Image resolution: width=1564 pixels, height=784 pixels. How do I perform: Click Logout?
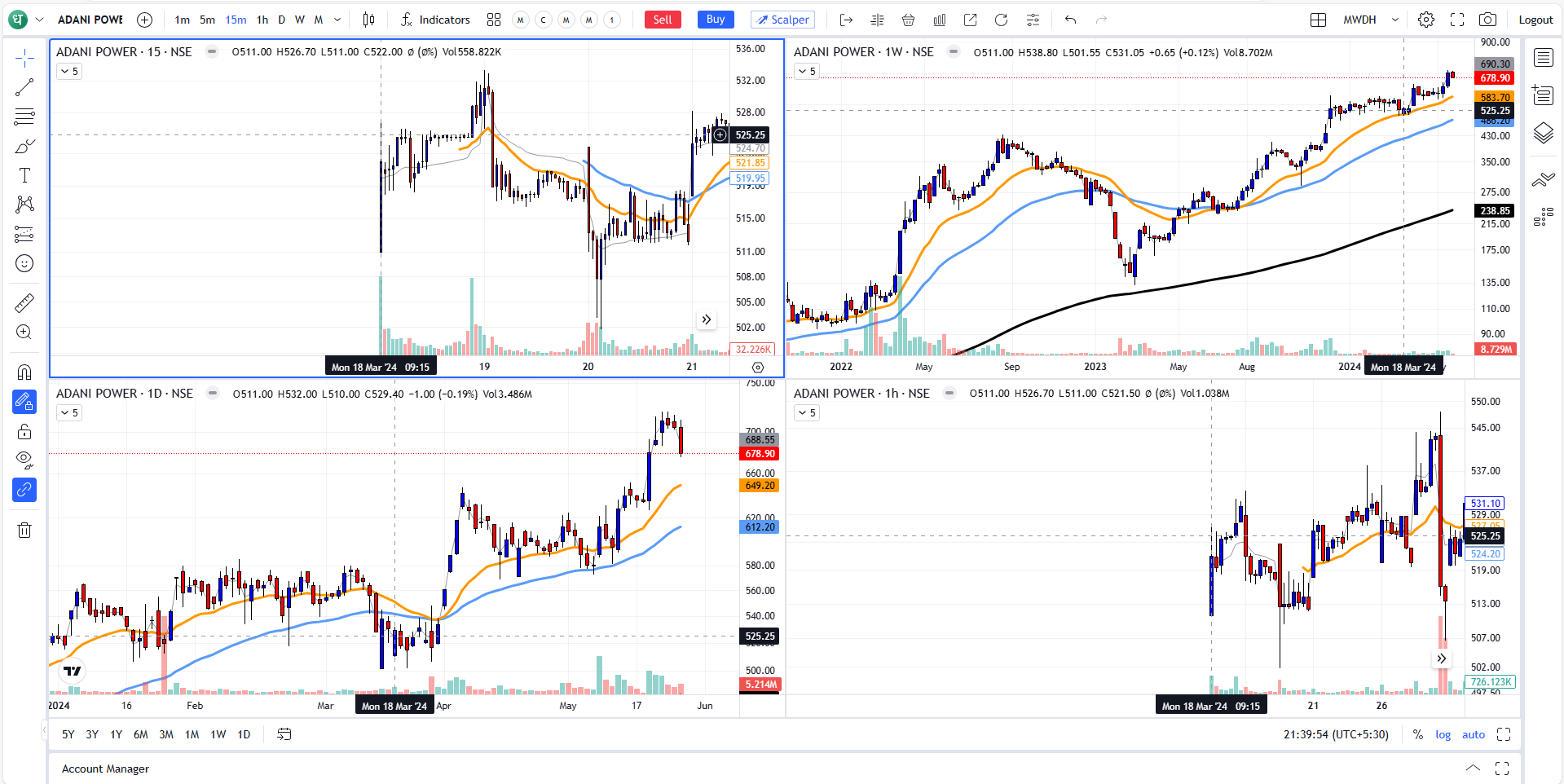click(x=1535, y=20)
